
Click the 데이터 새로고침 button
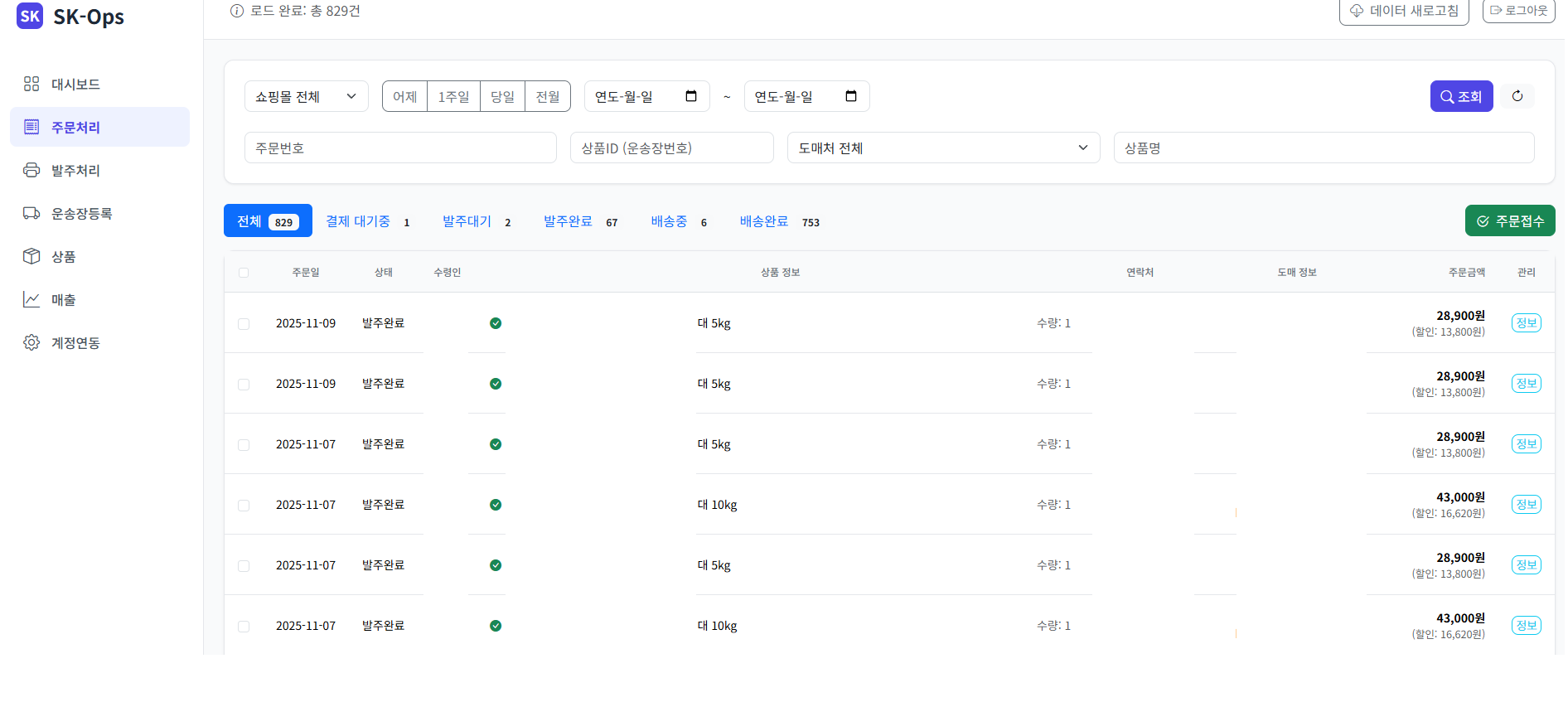[x=1404, y=11]
